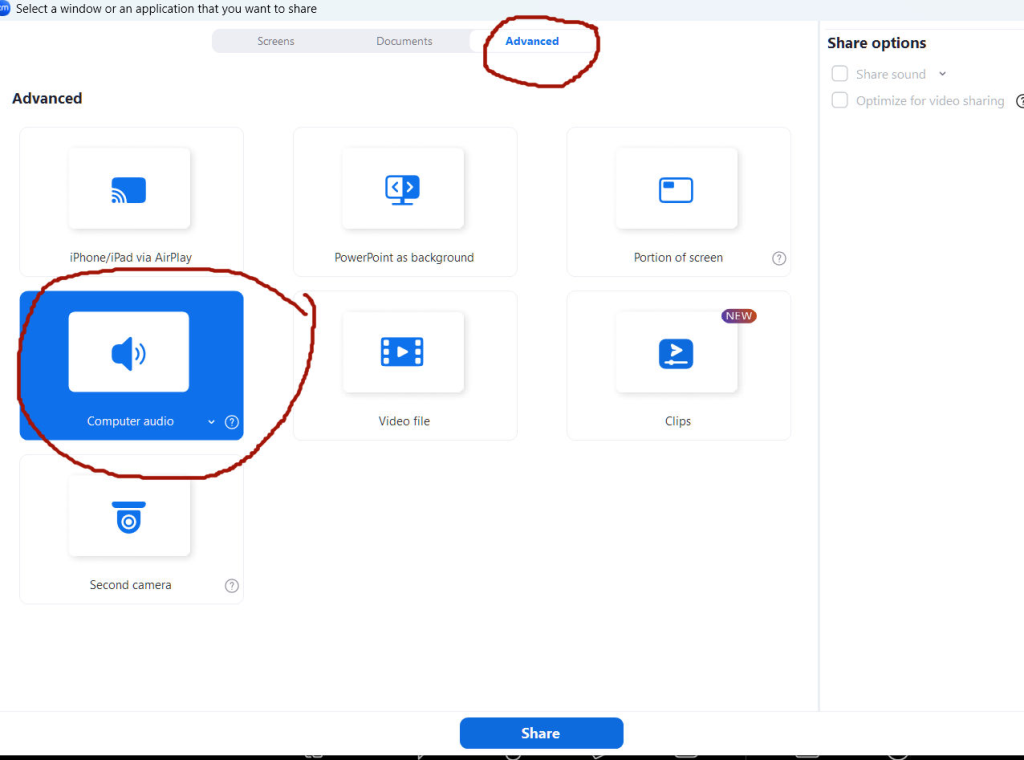
Task: Open the Advanced tab
Action: (532, 41)
